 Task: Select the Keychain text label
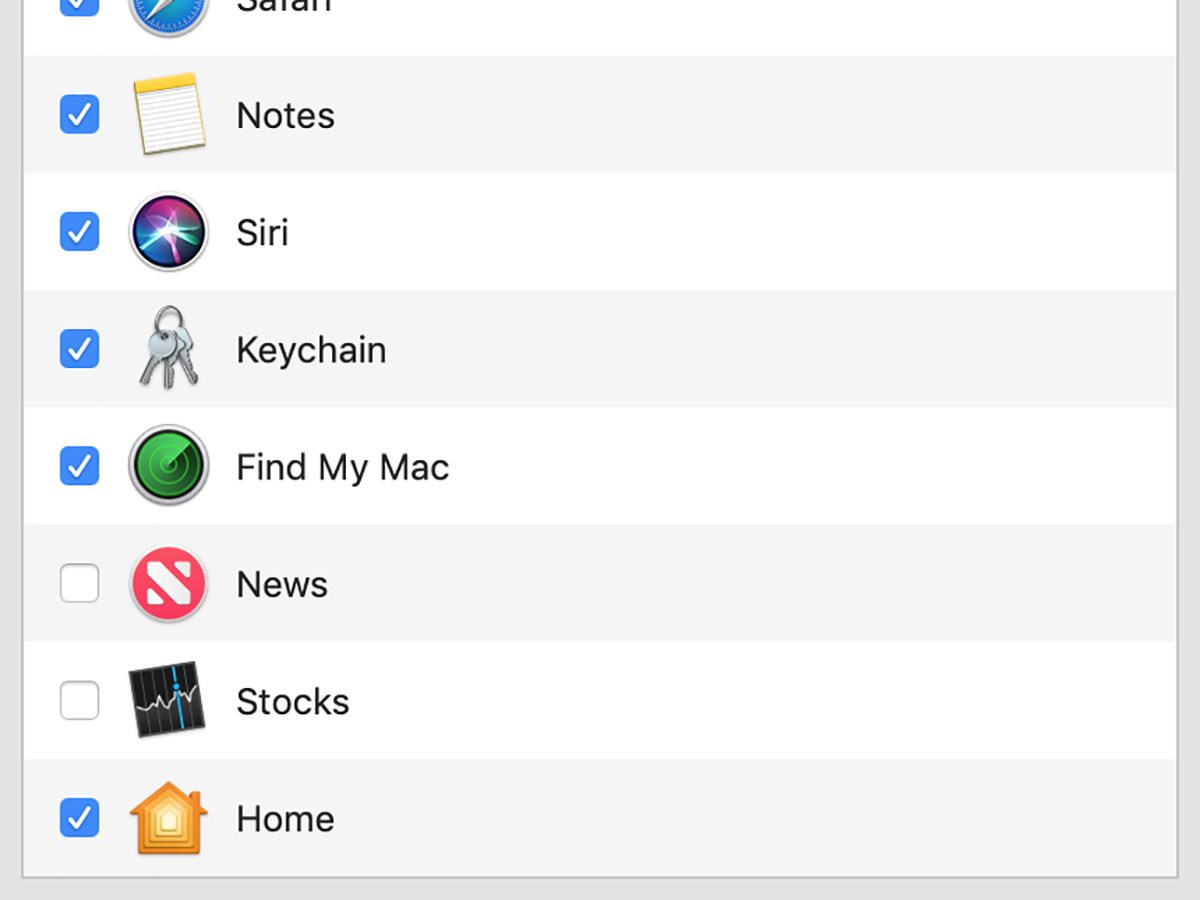click(x=311, y=350)
